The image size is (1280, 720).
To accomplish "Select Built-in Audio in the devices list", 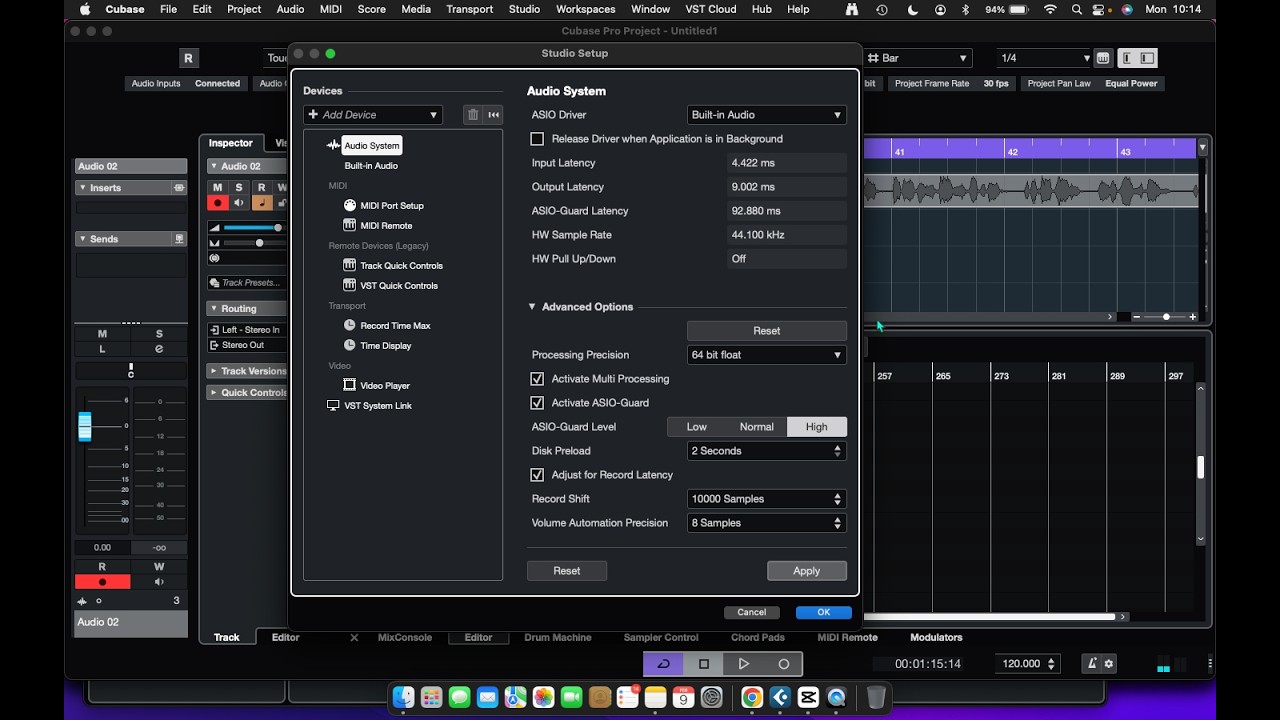I will pyautogui.click(x=371, y=166).
